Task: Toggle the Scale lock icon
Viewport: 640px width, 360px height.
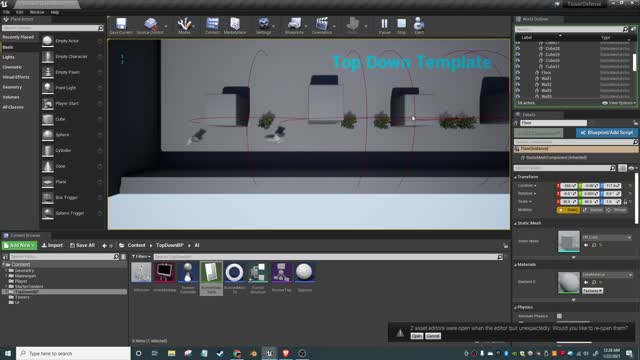Action: pyautogui.click(x=625, y=202)
